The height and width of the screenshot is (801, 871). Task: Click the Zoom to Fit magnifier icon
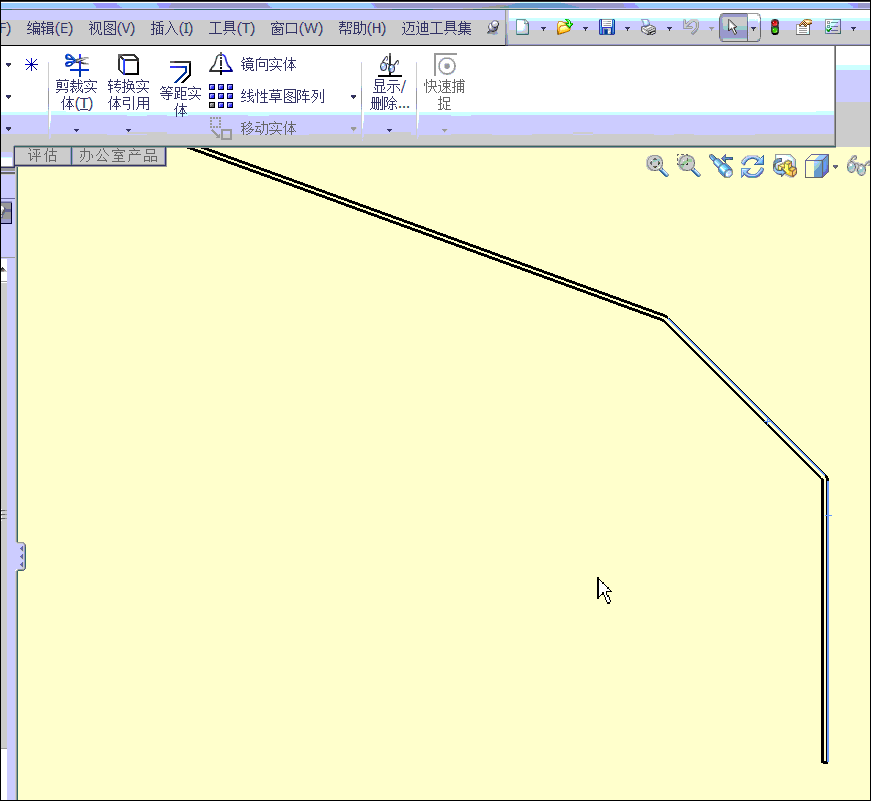pos(657,166)
